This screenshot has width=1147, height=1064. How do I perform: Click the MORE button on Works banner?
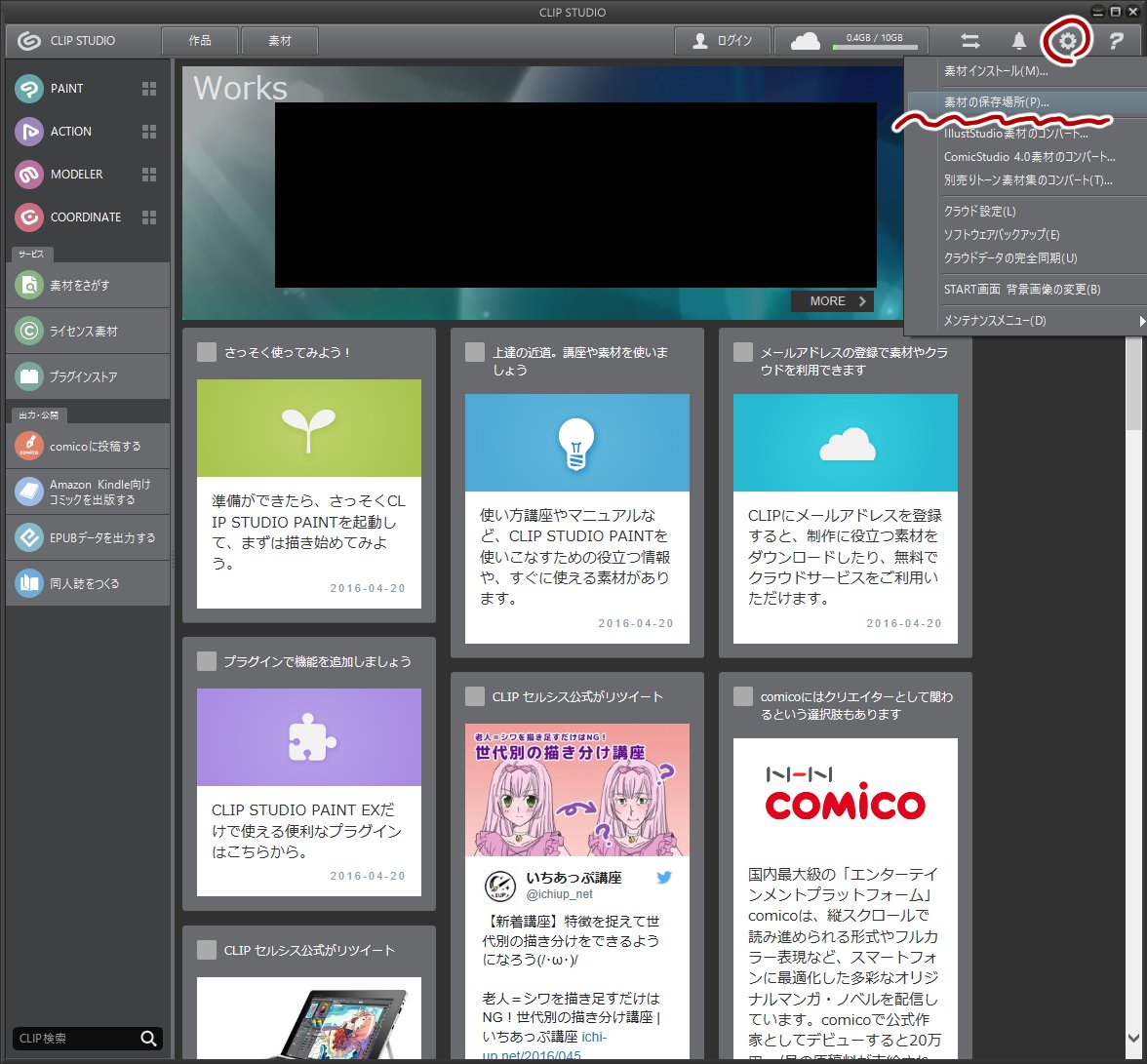[833, 301]
